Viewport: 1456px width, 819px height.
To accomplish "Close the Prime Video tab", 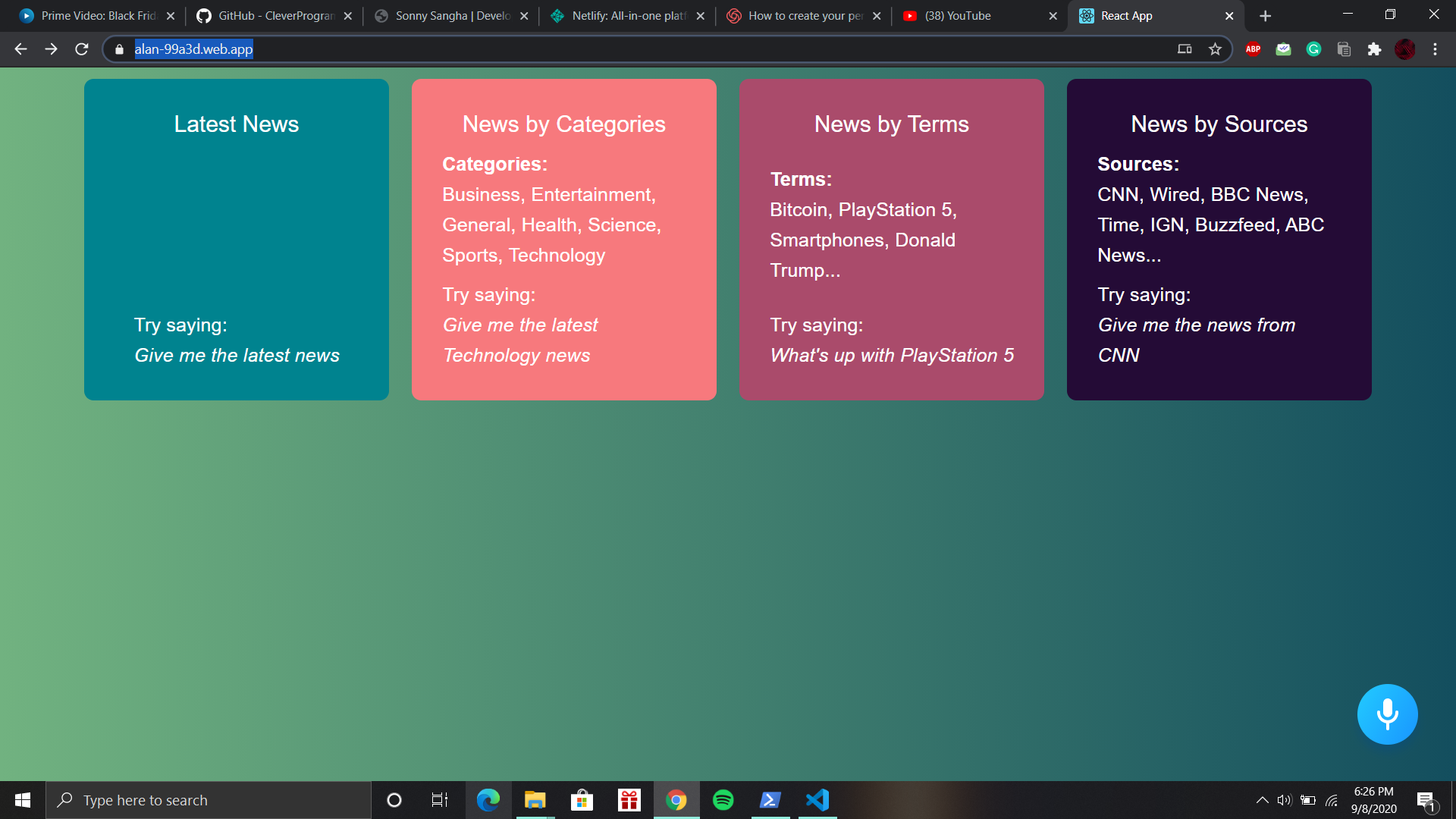I will 171,16.
